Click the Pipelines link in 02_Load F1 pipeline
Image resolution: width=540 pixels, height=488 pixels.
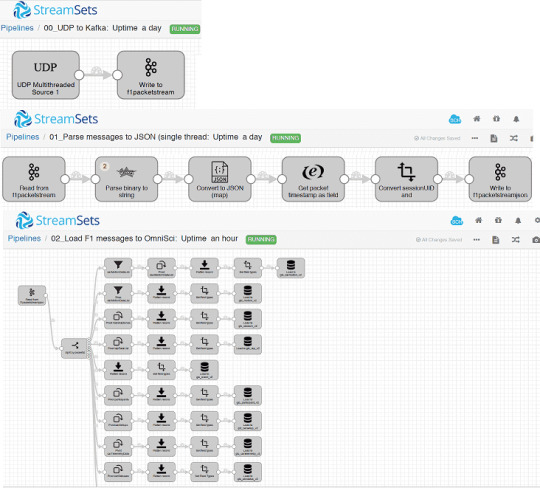coord(24,238)
